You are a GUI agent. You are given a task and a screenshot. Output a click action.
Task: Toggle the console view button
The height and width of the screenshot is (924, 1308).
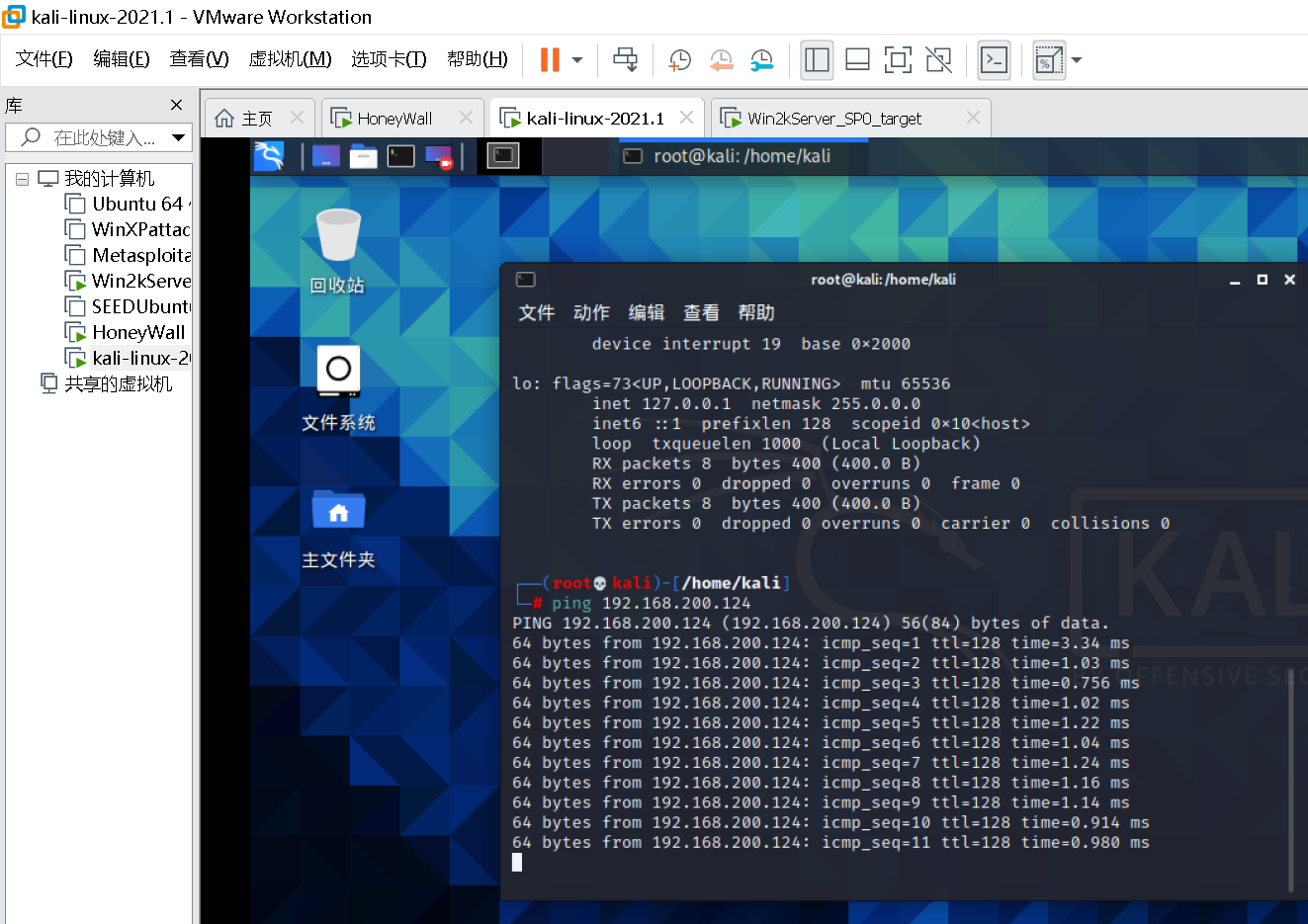pyautogui.click(x=994, y=60)
